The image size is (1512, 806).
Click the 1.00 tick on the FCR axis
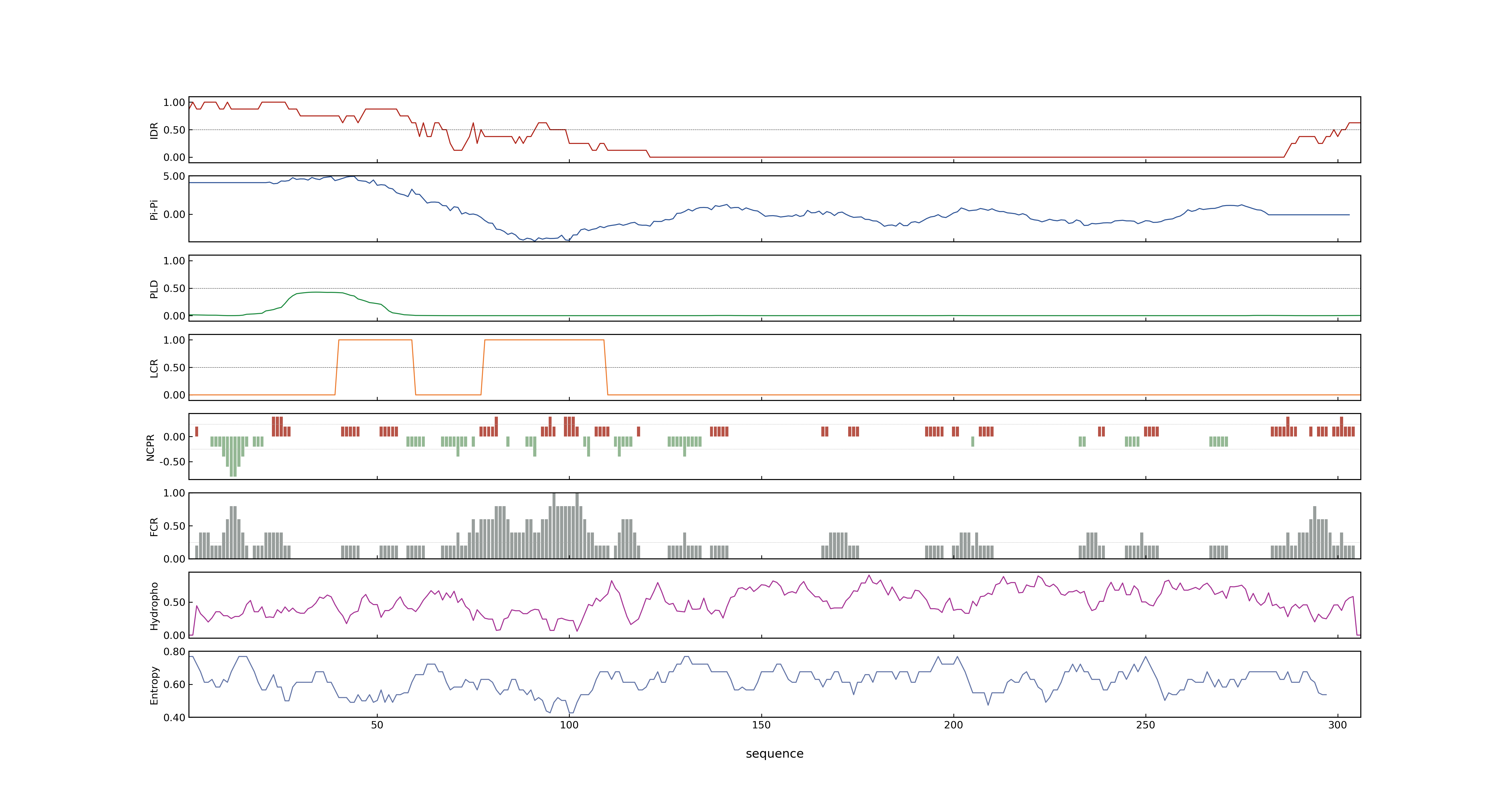pos(174,493)
